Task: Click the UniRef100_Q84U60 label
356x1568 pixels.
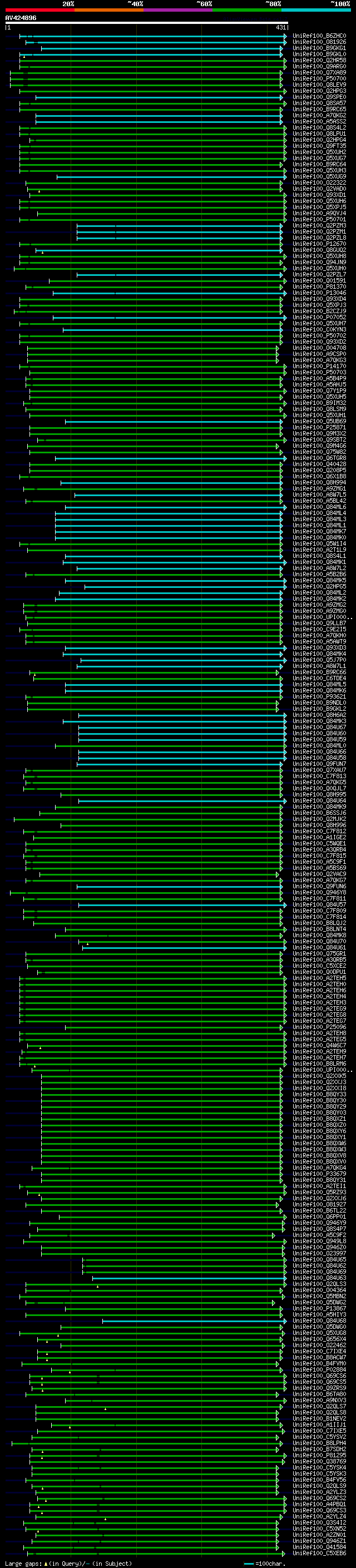Action: 319,733
